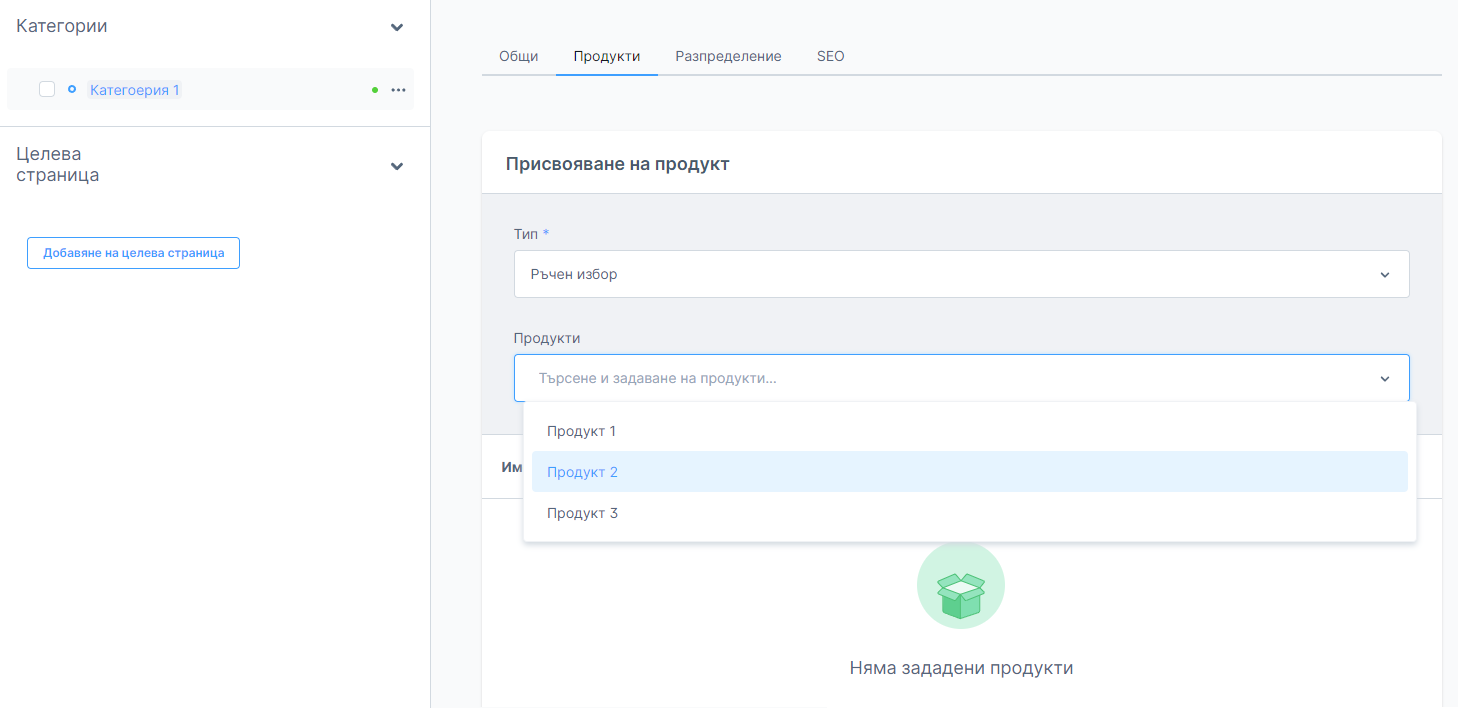Open the Разпределение tab
Screen dimensions: 1458x708
coord(728,56)
